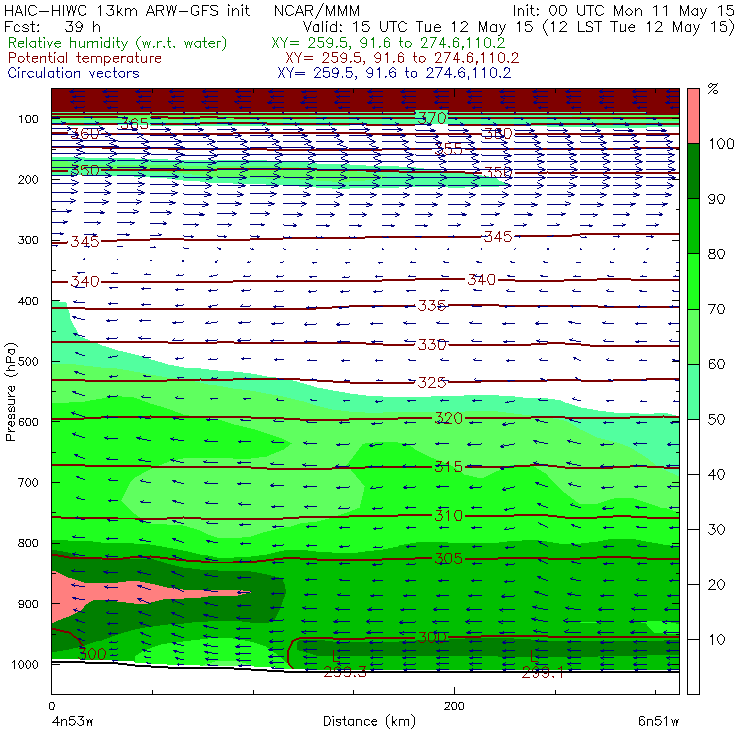Screen dimensions: 740x740
Task: Click the colorbar tick label '10'
Action: tap(716, 640)
